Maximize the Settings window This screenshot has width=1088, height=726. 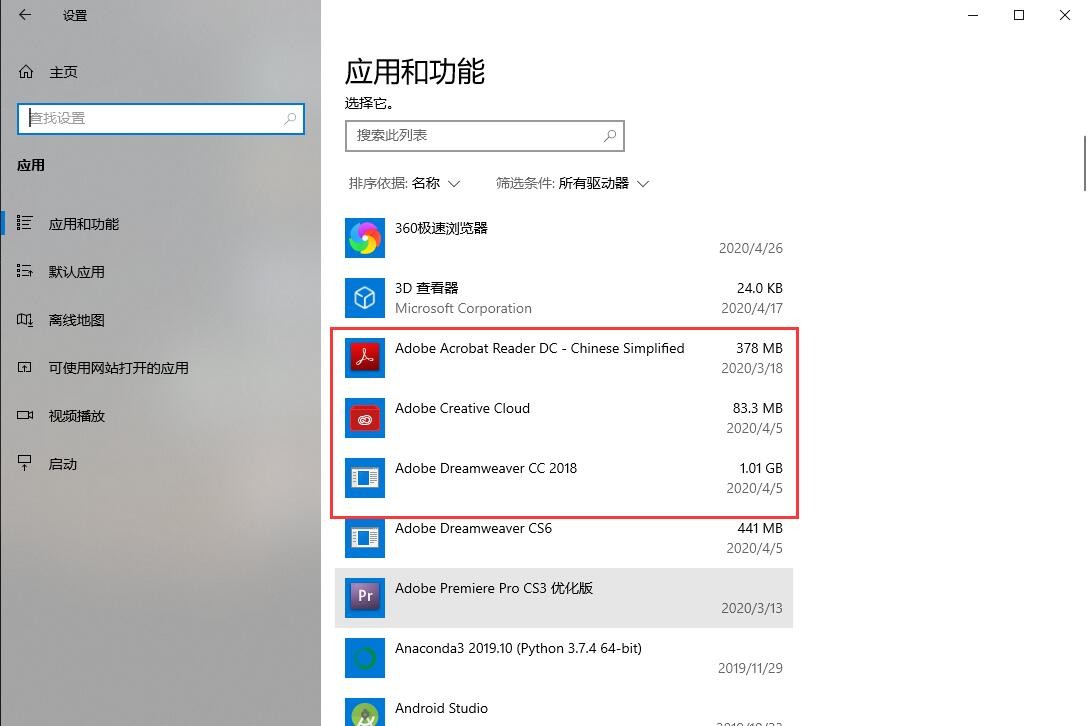(1019, 15)
